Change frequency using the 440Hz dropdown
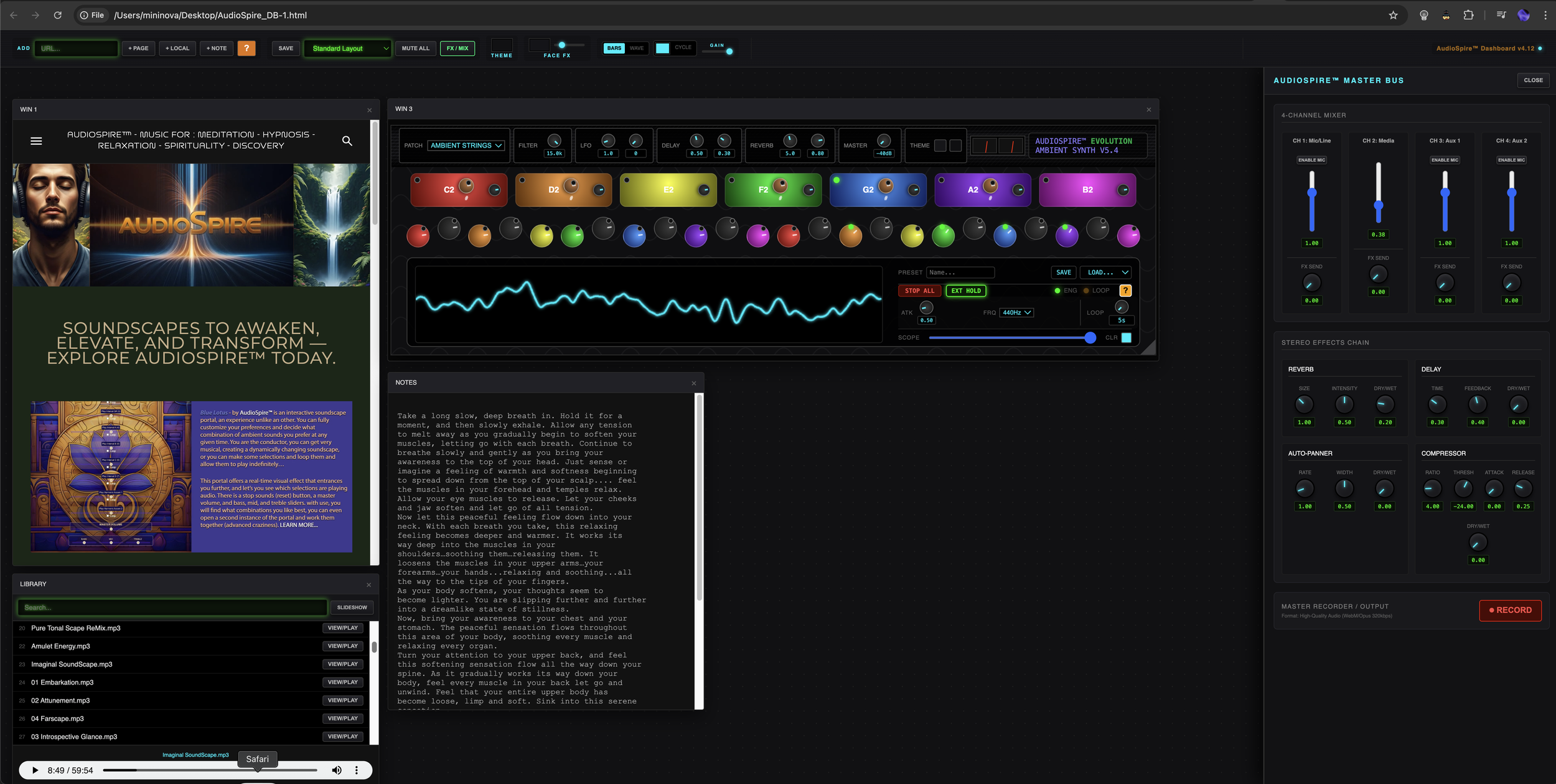 [x=1016, y=312]
